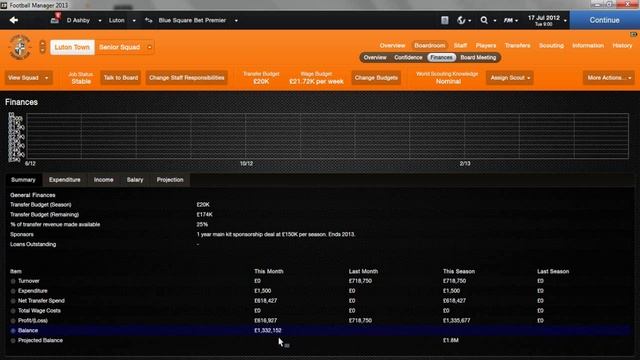Open the search dropdown arrow
This screenshot has width=640, height=360.
495,20
